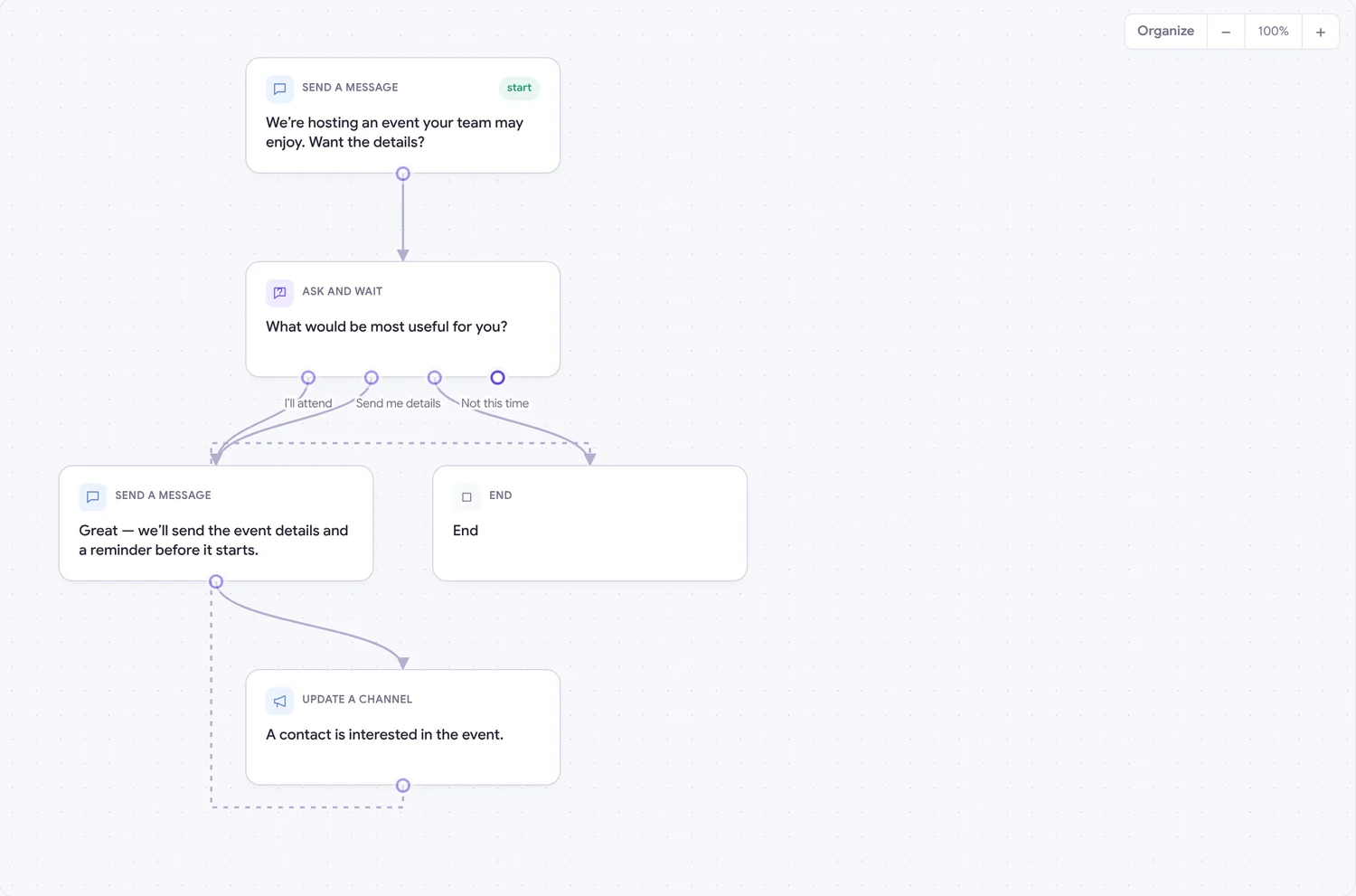Click the ASK AND WAIT node header label

342,291
